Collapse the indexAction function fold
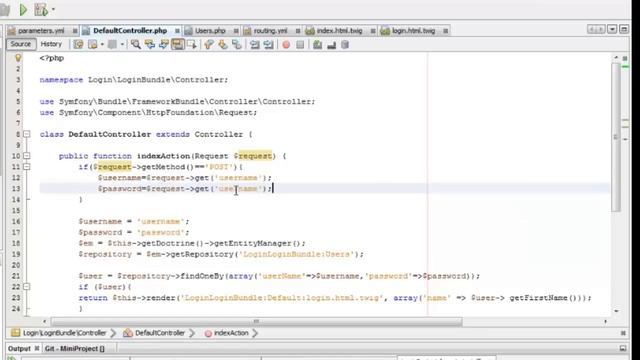 click(x=27, y=156)
